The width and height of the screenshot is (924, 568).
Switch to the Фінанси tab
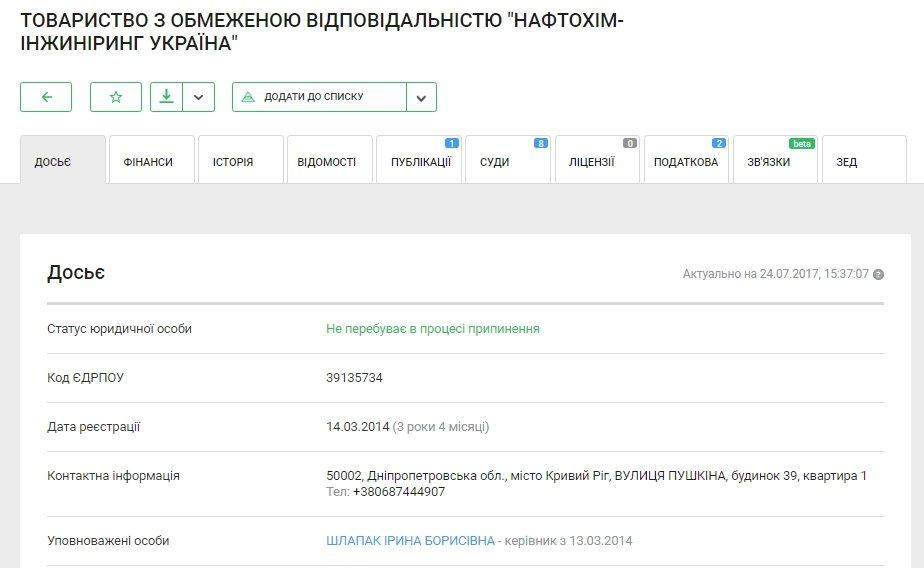(152, 160)
